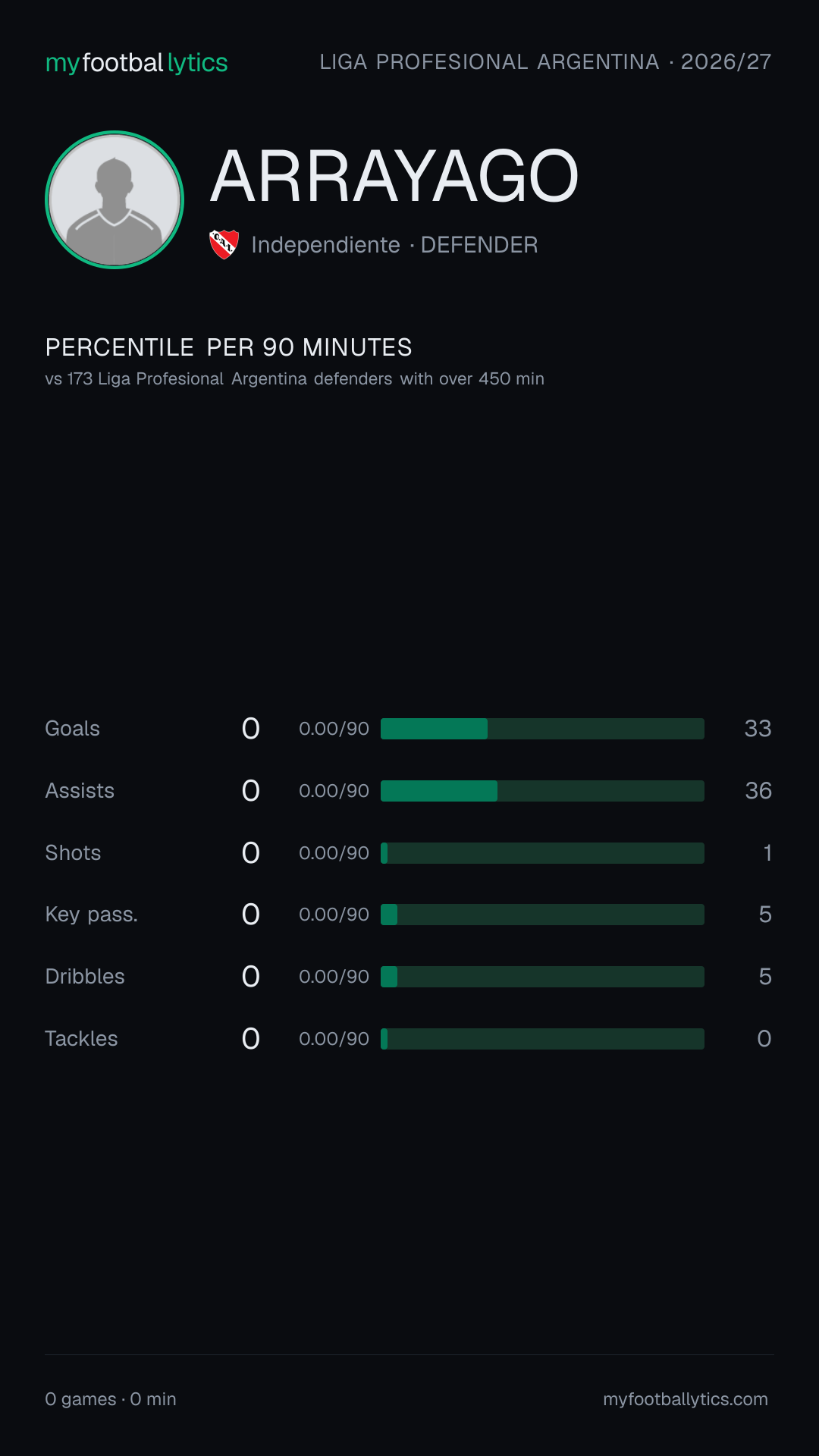The image size is (819, 1456).
Task: Click the Independiente club crest
Action: 224,244
